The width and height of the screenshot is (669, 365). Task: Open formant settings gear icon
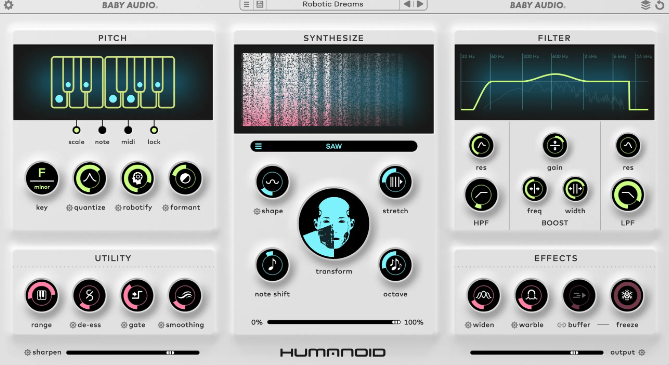pyautogui.click(x=166, y=208)
